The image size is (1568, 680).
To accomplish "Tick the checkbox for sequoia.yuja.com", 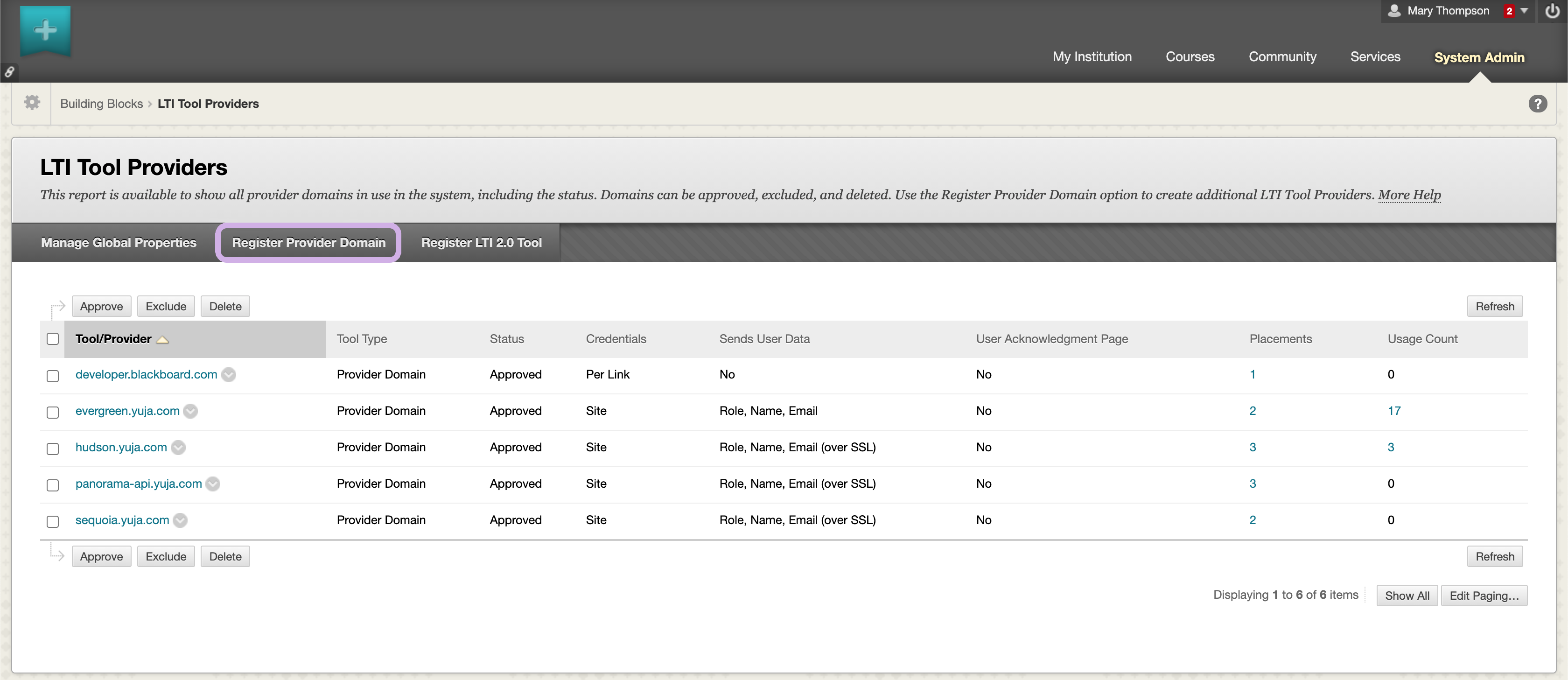I will pos(53,521).
